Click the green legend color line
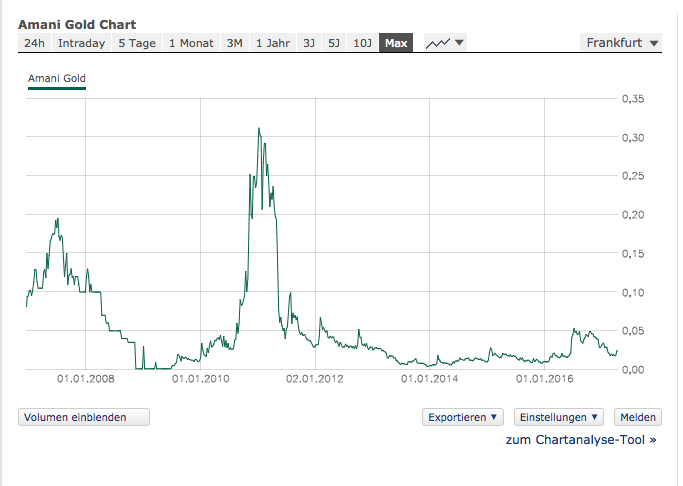The height and width of the screenshot is (486, 683). coord(57,88)
